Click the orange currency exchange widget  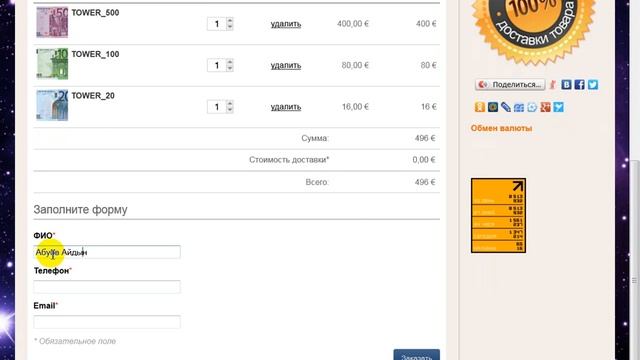tap(498, 215)
